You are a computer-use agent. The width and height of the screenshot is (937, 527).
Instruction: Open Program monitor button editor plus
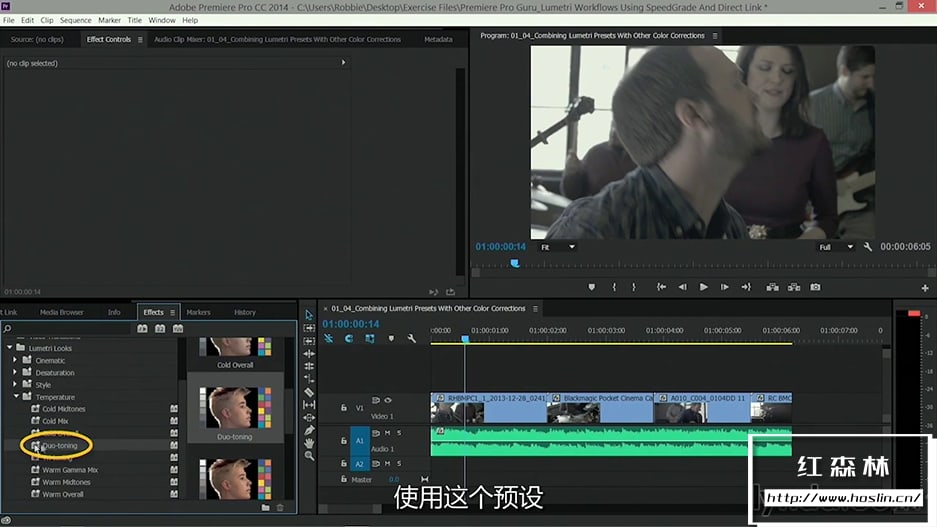pos(924,288)
